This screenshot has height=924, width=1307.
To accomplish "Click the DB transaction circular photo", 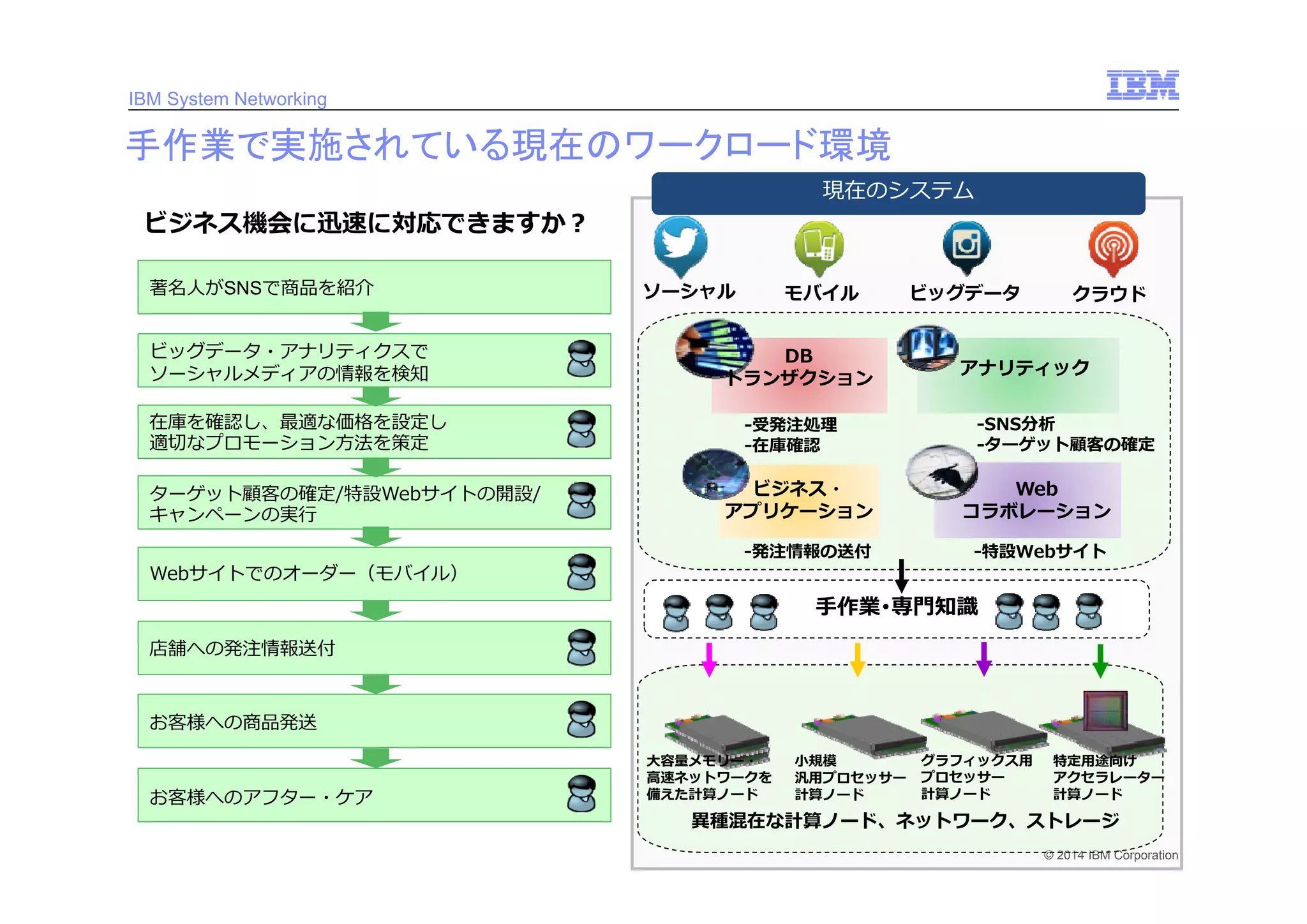I will pyautogui.click(x=714, y=349).
